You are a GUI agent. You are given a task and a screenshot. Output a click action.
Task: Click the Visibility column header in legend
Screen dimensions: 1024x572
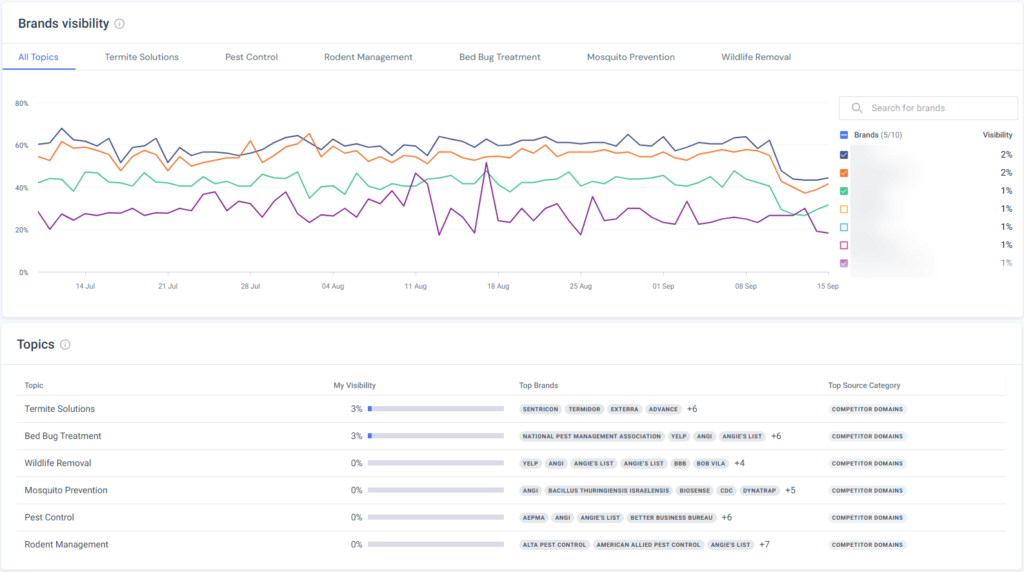pyautogui.click(x=997, y=134)
